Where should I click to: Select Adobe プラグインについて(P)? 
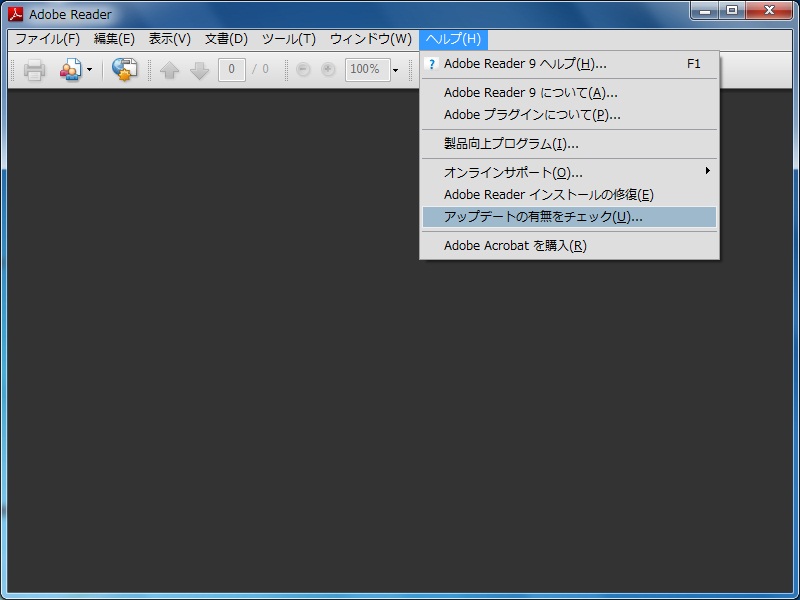[569, 115]
